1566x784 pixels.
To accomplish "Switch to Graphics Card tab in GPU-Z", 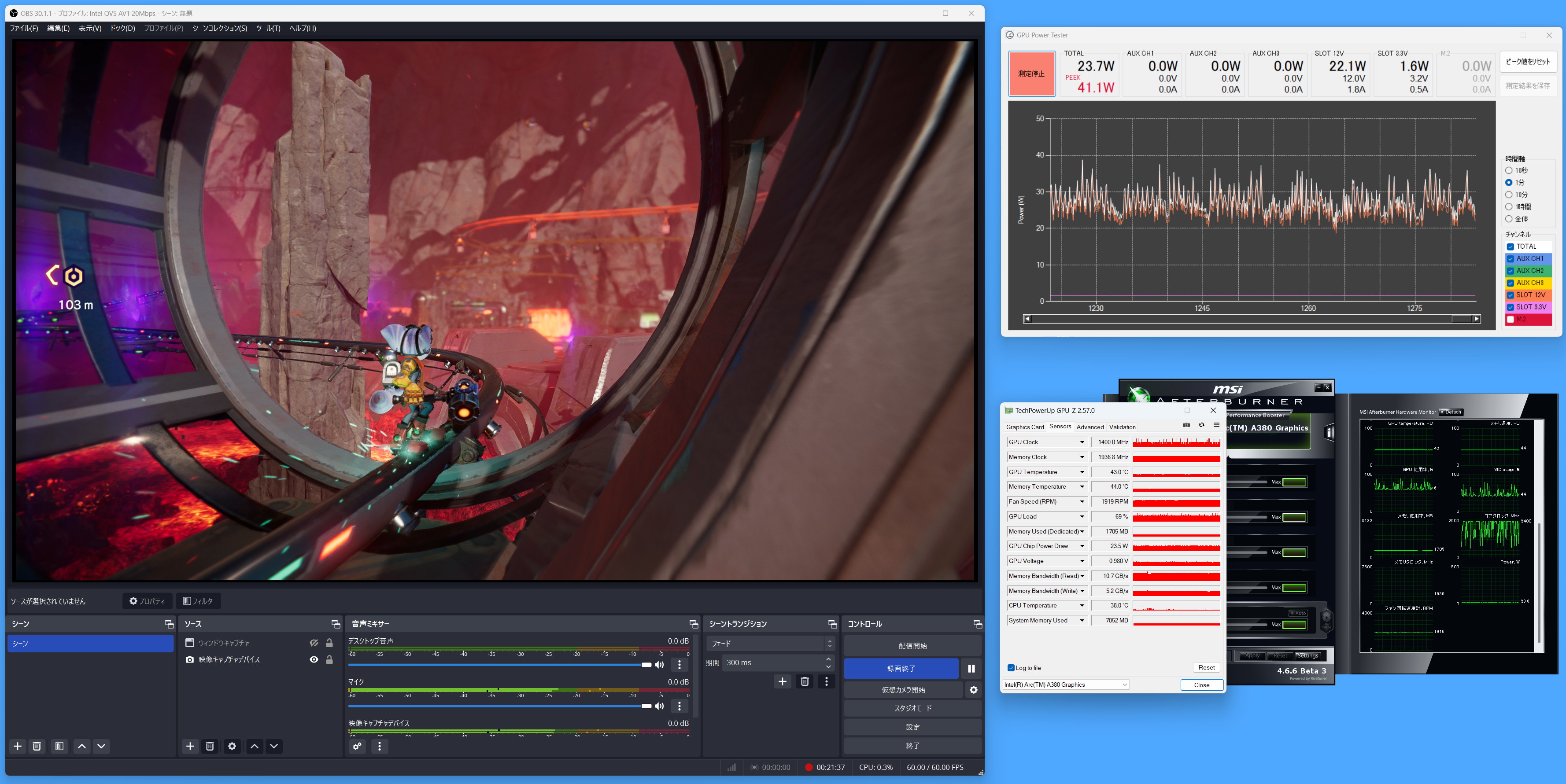I will click(x=1024, y=427).
